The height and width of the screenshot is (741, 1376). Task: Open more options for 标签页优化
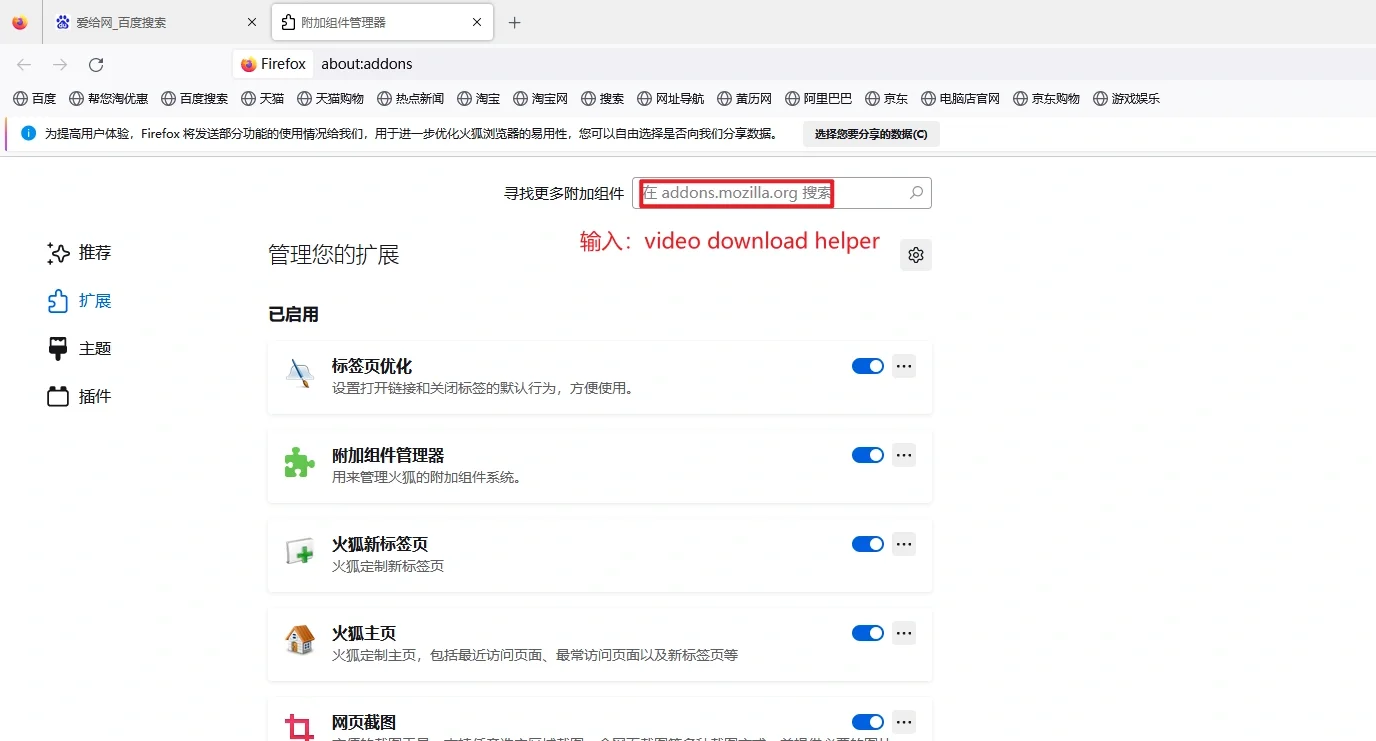pyautogui.click(x=904, y=366)
